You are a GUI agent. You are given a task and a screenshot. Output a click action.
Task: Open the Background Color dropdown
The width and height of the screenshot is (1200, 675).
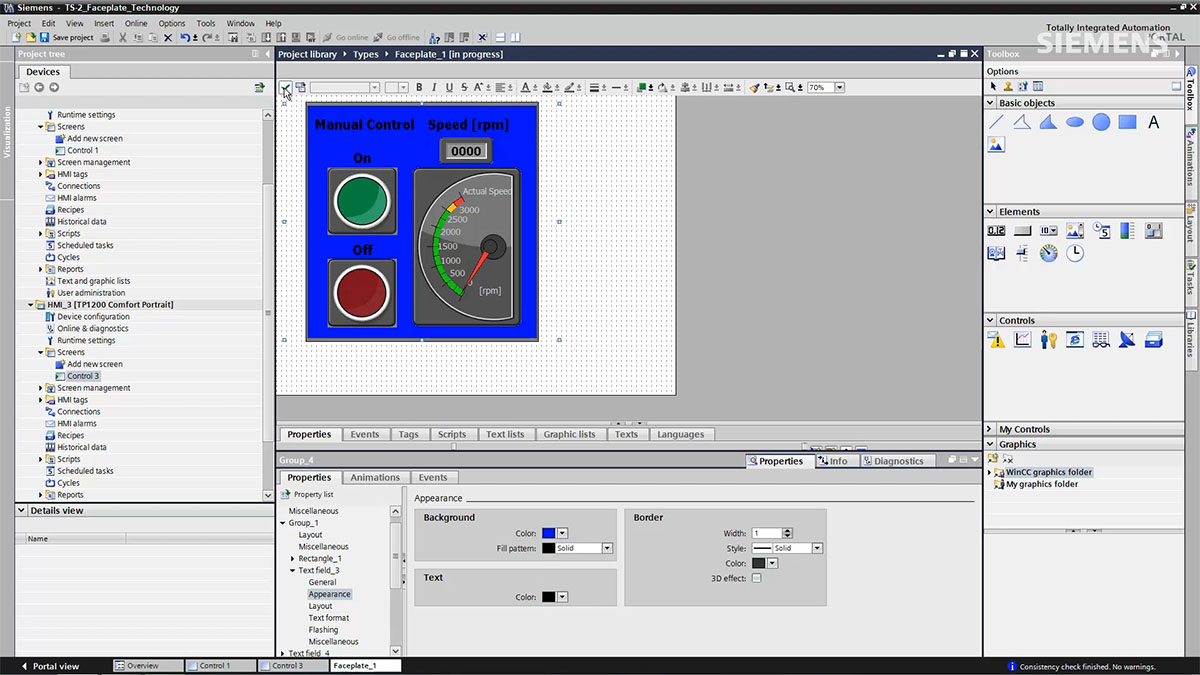click(x=562, y=534)
